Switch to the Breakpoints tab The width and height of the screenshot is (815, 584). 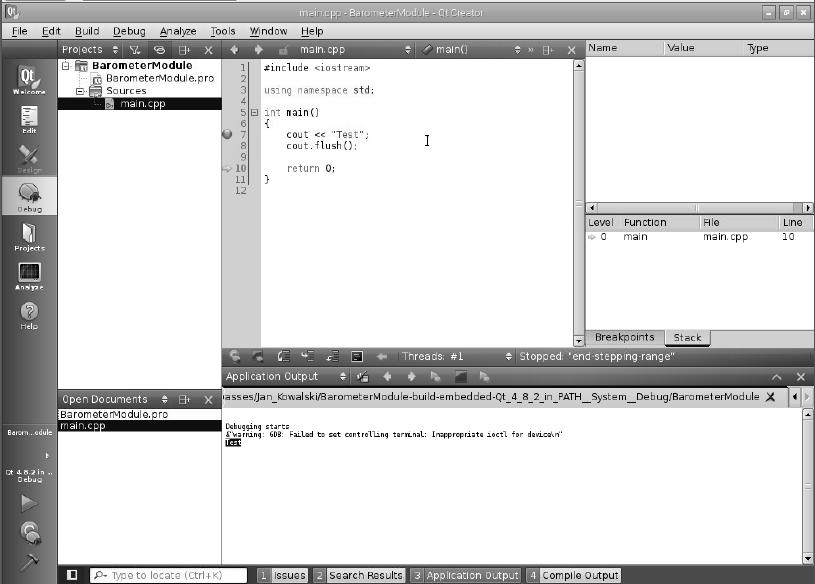pos(625,337)
